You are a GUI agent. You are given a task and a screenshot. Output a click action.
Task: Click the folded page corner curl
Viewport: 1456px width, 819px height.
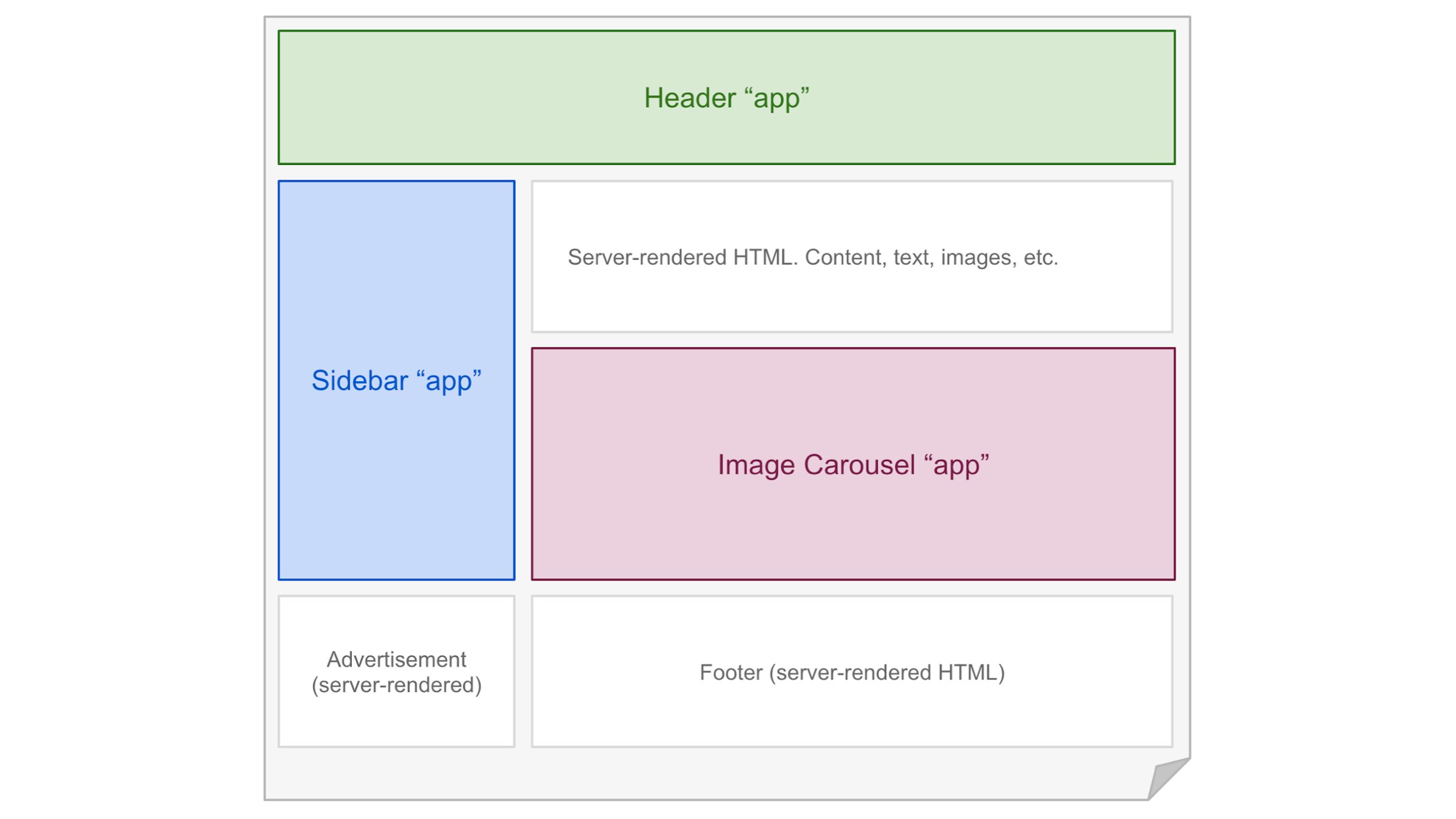1168,779
